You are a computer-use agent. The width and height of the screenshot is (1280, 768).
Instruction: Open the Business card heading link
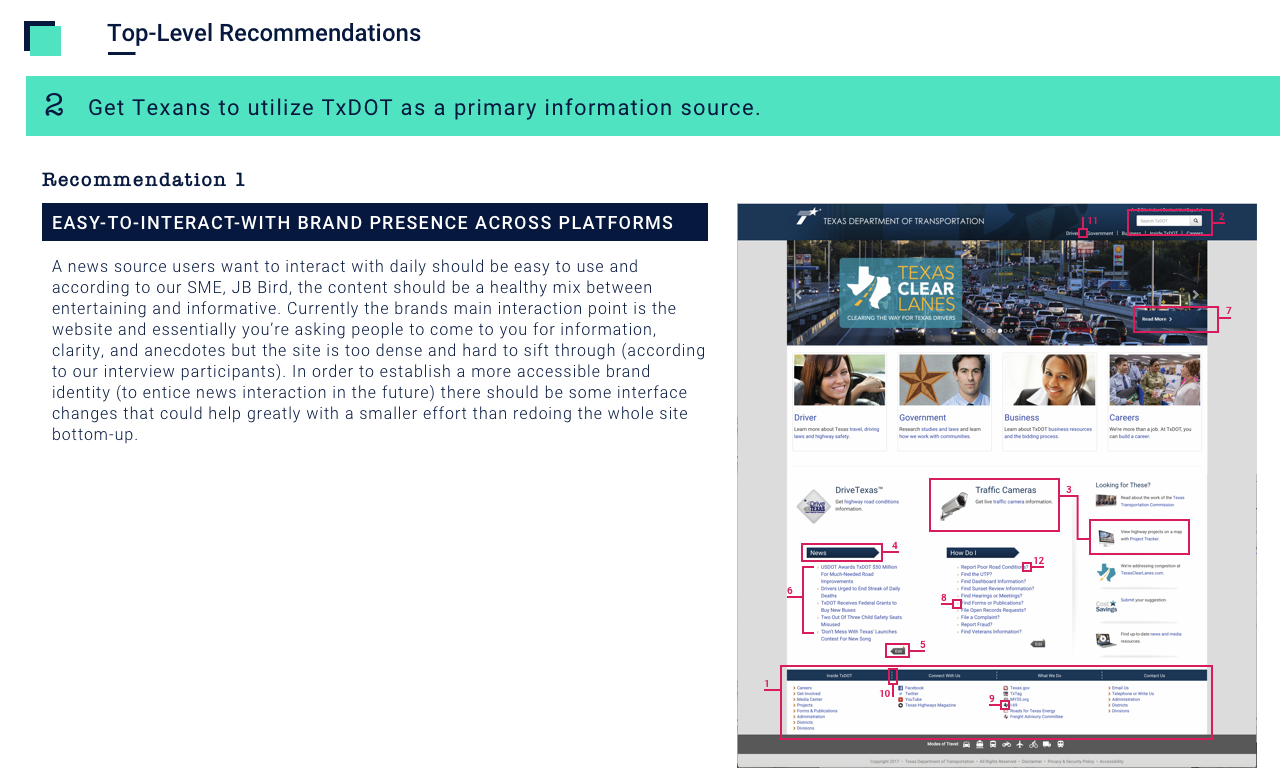[x=1021, y=418]
